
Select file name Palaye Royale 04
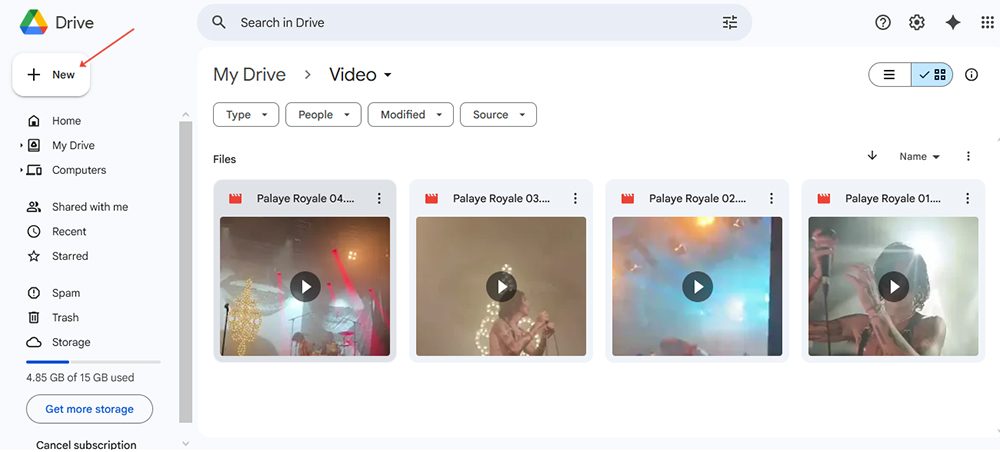[x=305, y=198]
